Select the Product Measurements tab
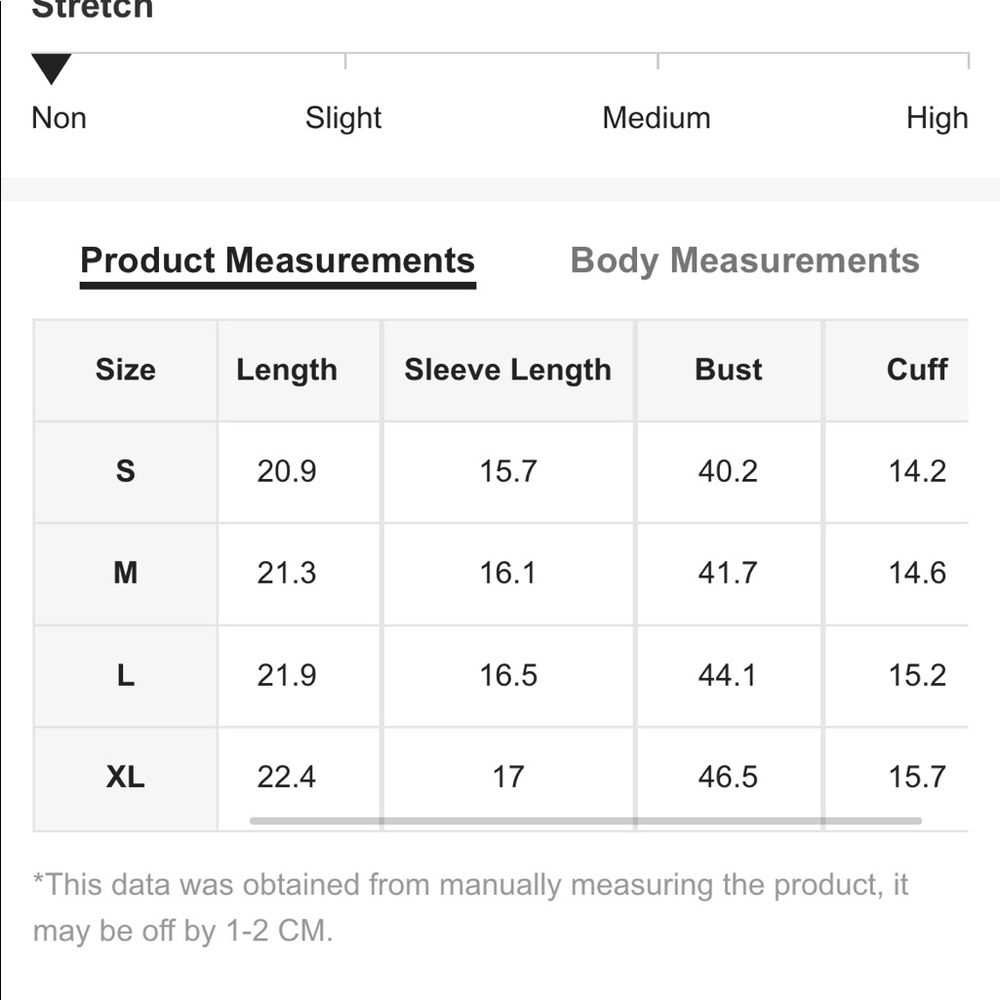Screen dimensions: 1000x1000 (277, 261)
